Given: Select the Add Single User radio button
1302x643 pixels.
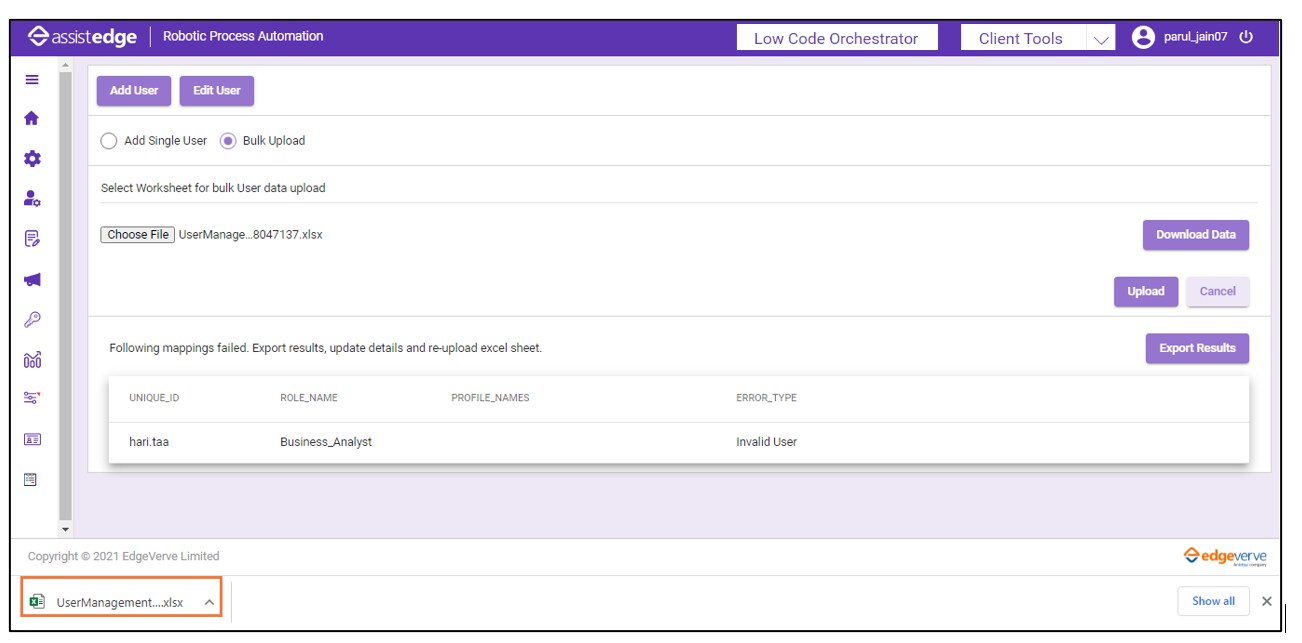Looking at the screenshot, I should coord(109,141).
